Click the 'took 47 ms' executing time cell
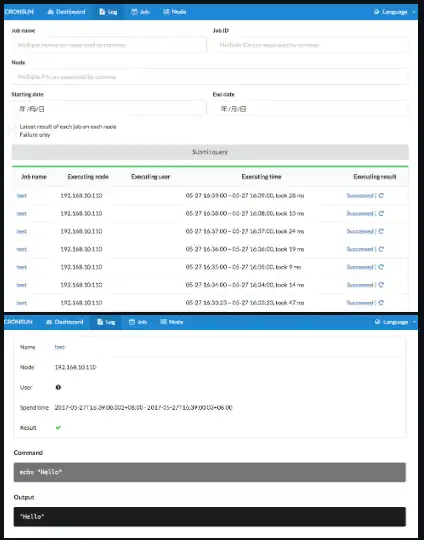This screenshot has width=424, height=540. point(245,303)
